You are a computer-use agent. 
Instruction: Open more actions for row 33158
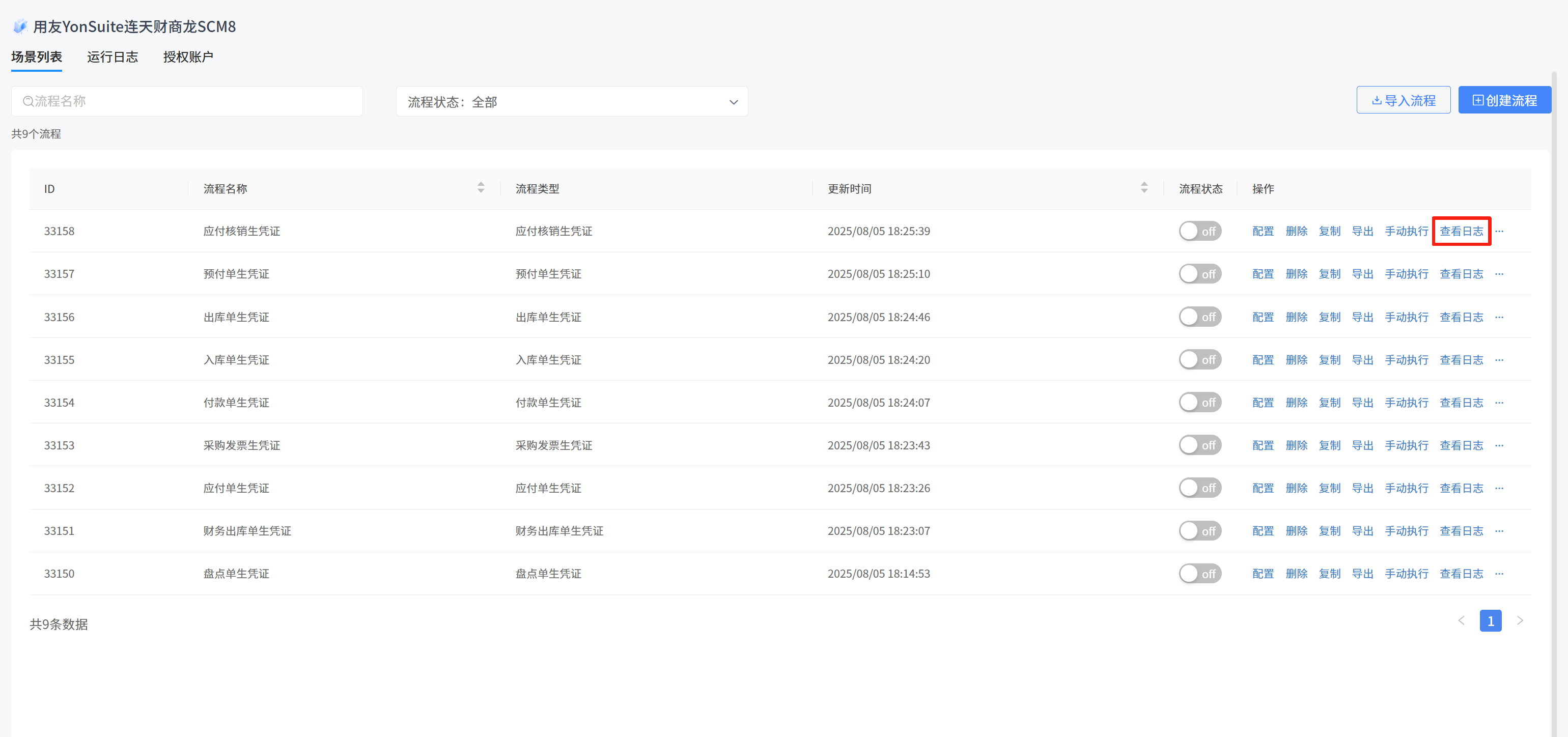click(x=1499, y=231)
